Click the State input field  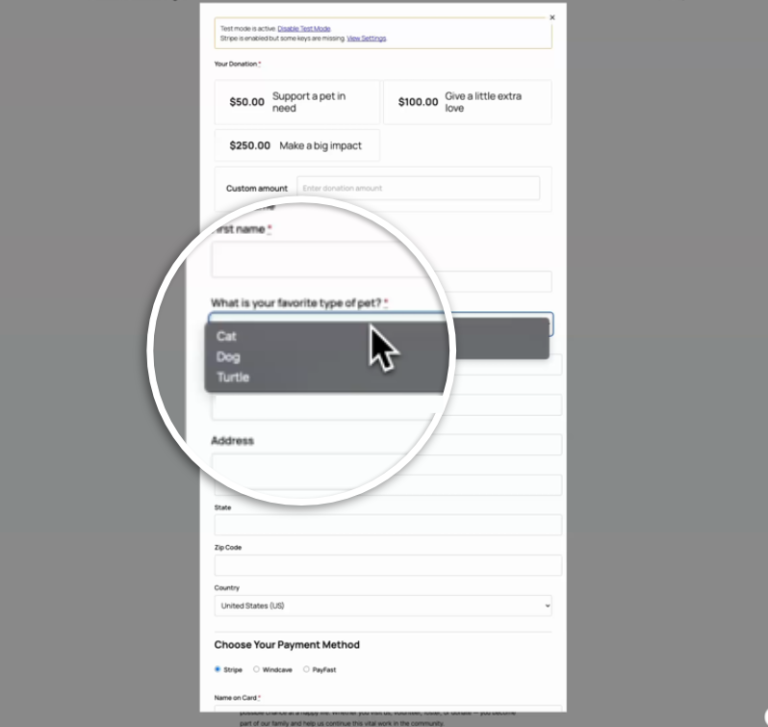click(x=388, y=525)
